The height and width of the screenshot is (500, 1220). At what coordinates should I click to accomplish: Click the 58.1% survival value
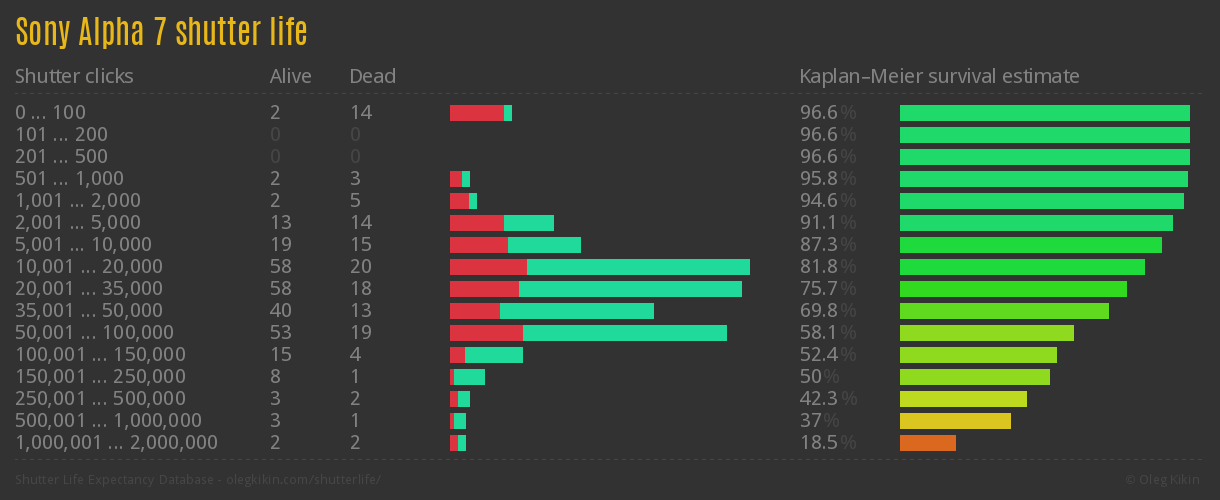(827, 333)
